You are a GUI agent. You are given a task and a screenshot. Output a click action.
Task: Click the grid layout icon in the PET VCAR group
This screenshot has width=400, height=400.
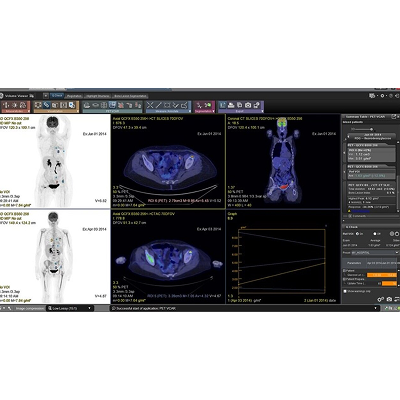(x=104, y=105)
